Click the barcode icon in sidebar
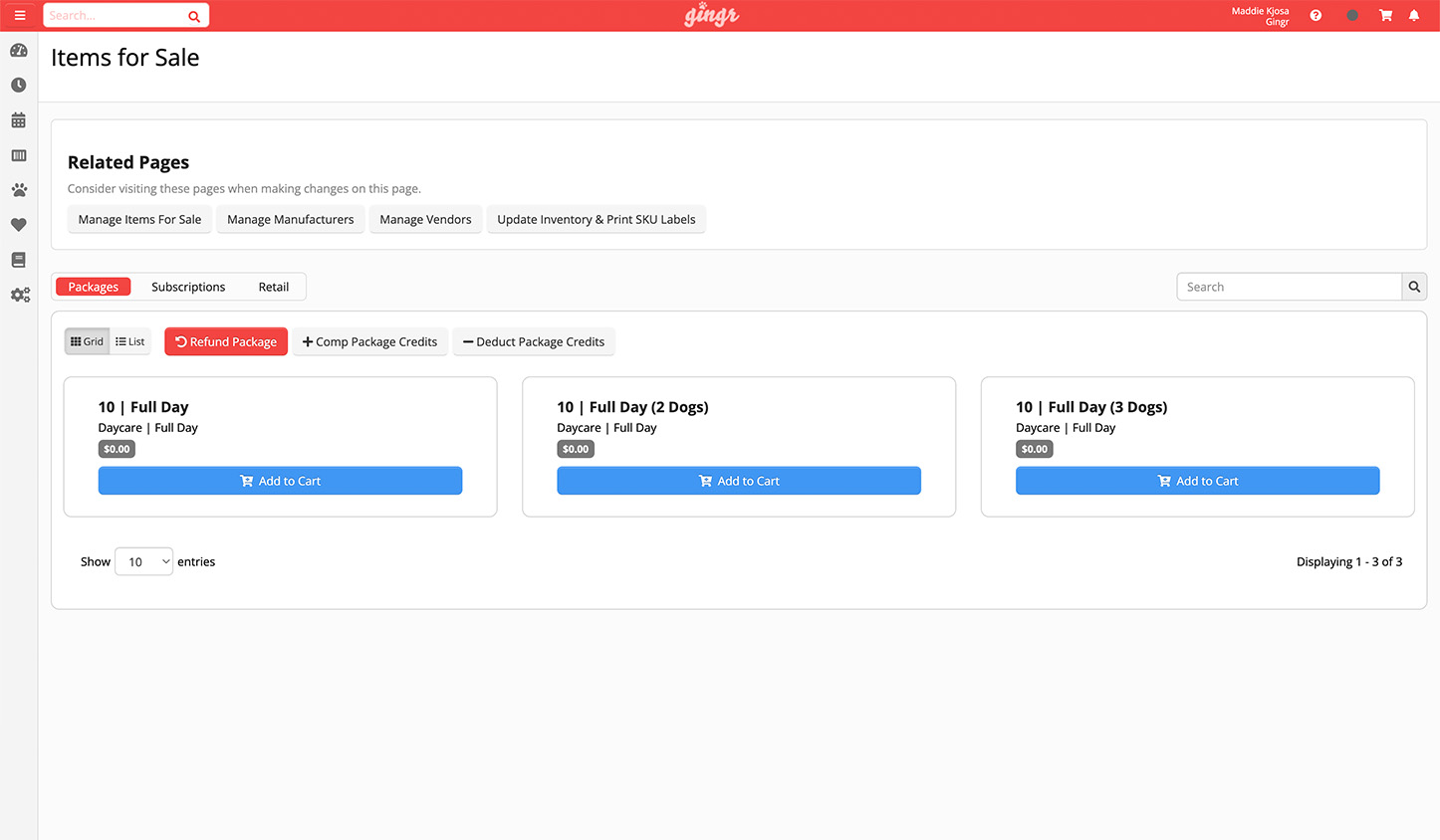1440x840 pixels. [x=19, y=155]
